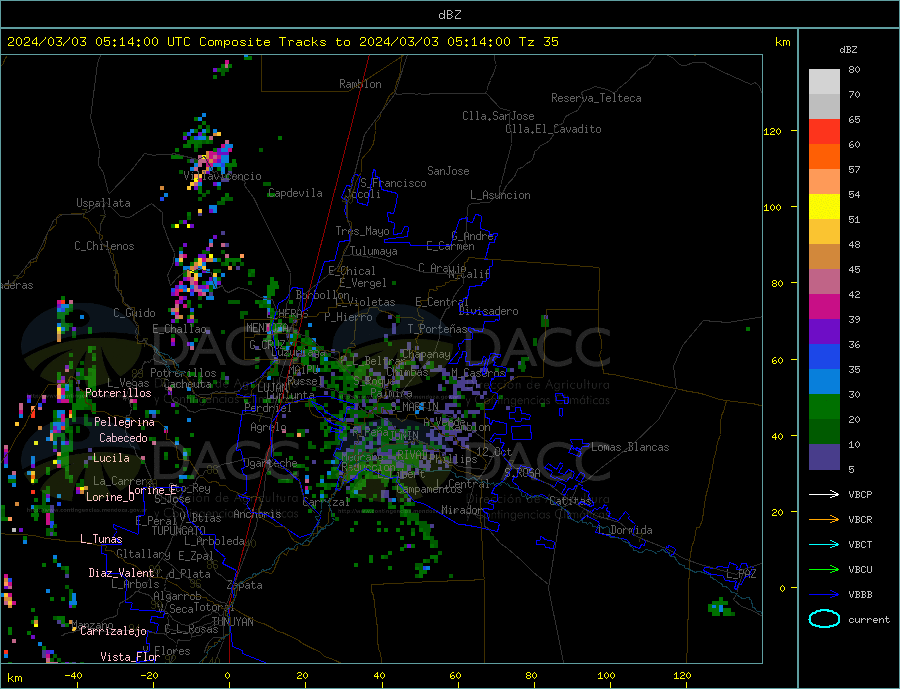Click the cyan VBCT arrow legend
This screenshot has width=900, height=689.
pyautogui.click(x=824, y=544)
